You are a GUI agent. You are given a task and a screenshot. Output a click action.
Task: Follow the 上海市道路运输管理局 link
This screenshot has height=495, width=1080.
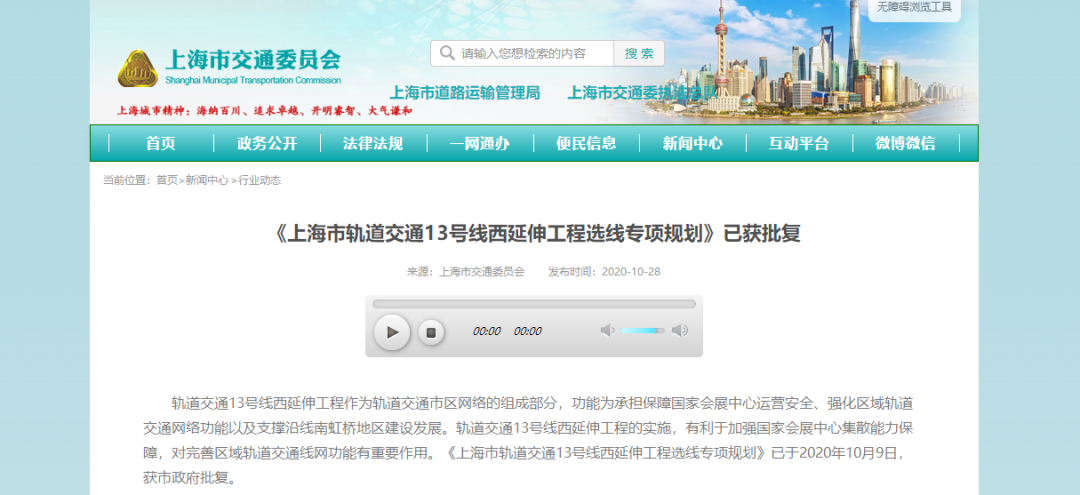click(x=465, y=93)
